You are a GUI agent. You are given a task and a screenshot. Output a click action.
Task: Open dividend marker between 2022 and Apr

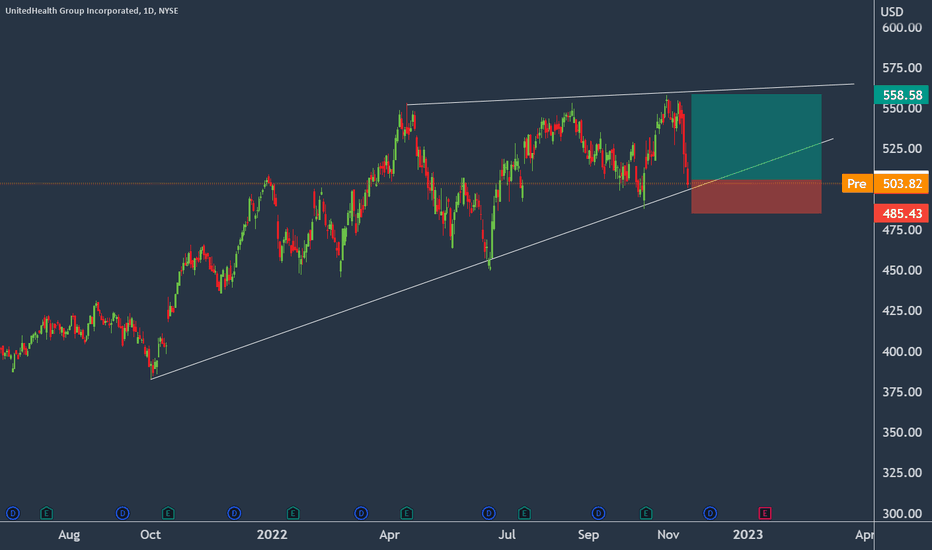[x=361, y=513]
